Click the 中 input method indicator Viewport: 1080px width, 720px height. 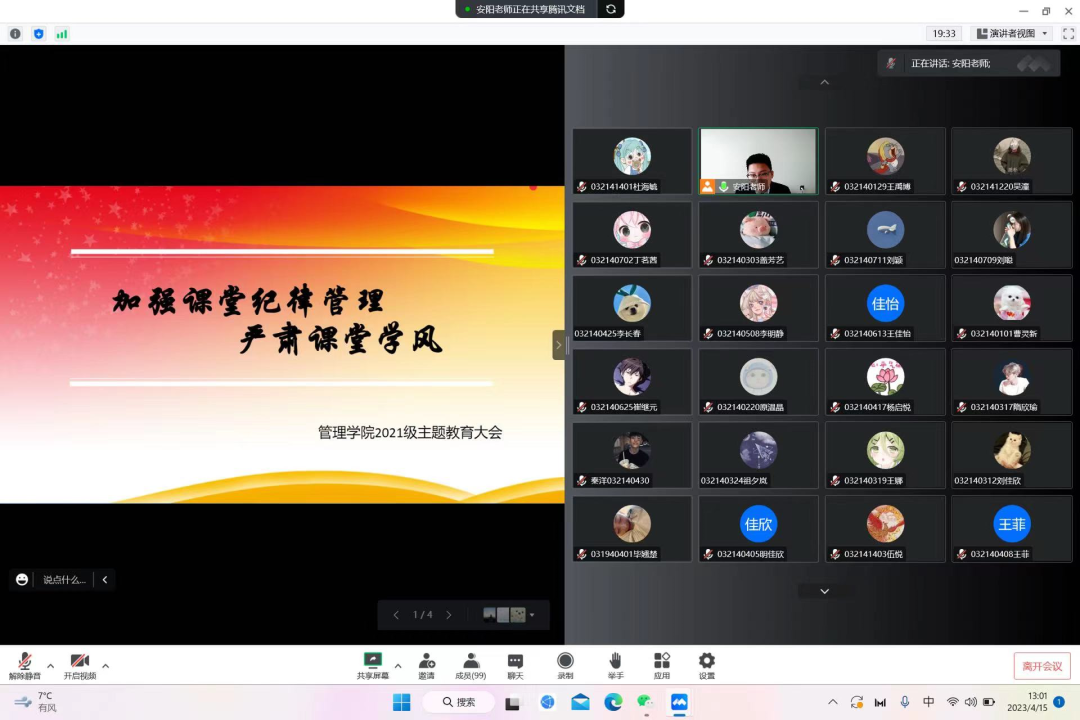tap(928, 702)
